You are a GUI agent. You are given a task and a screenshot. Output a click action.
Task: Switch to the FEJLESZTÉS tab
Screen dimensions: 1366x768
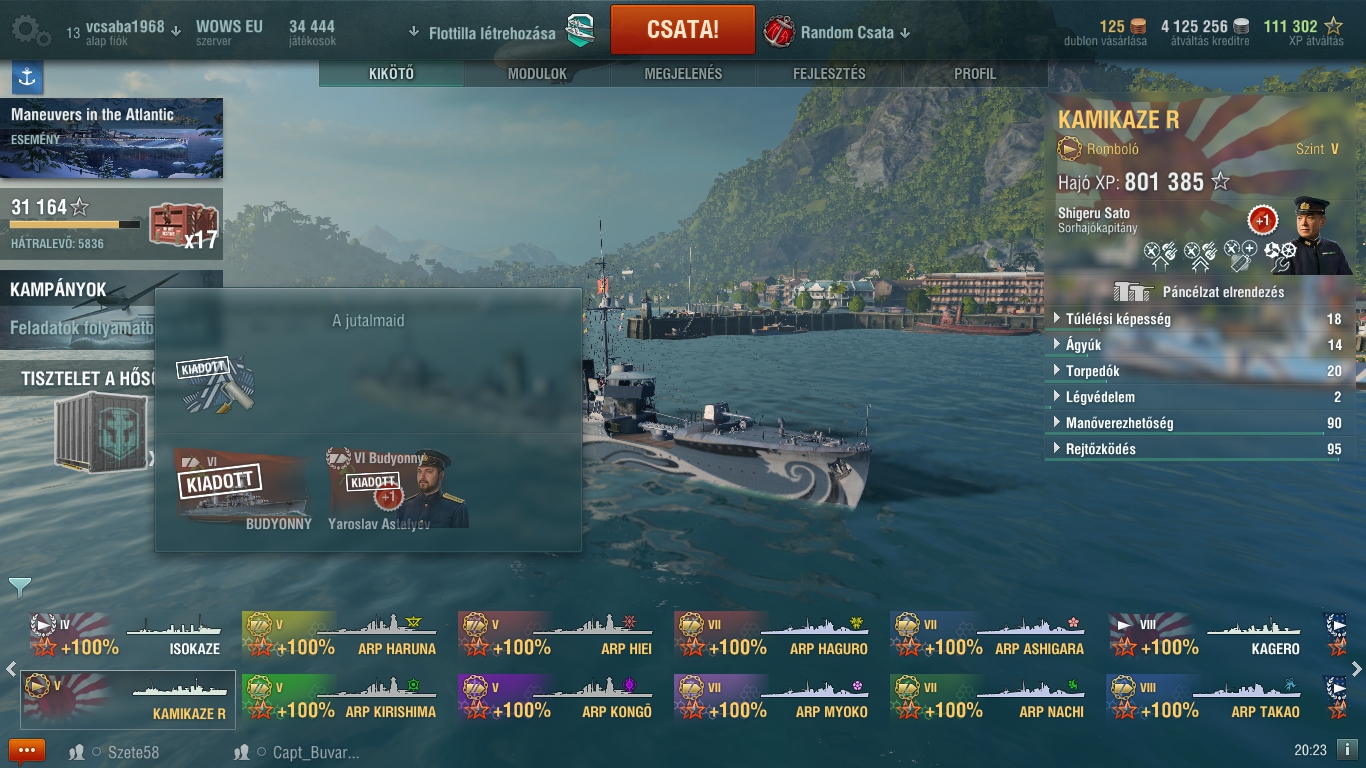point(829,74)
